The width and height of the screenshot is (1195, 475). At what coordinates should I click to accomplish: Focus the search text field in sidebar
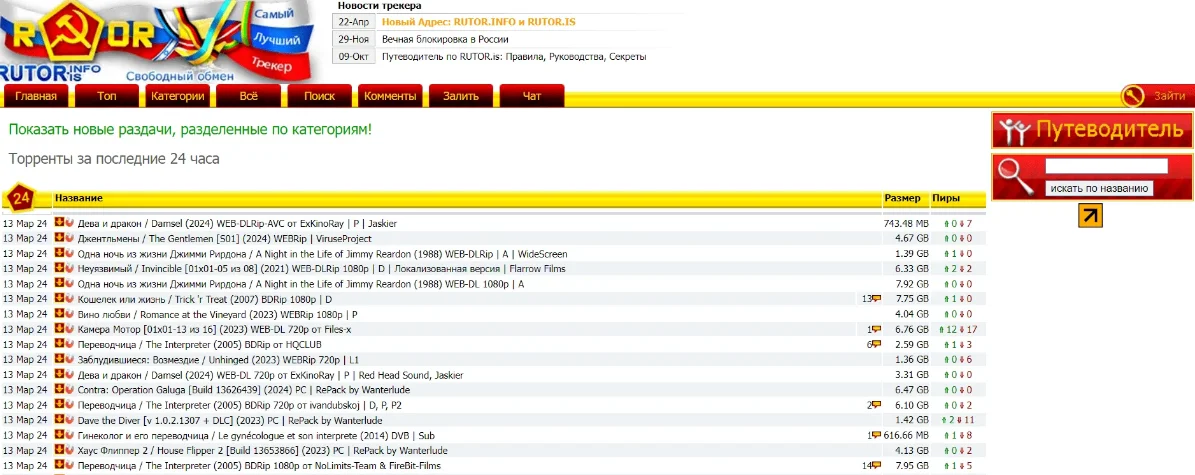[x=1106, y=166]
